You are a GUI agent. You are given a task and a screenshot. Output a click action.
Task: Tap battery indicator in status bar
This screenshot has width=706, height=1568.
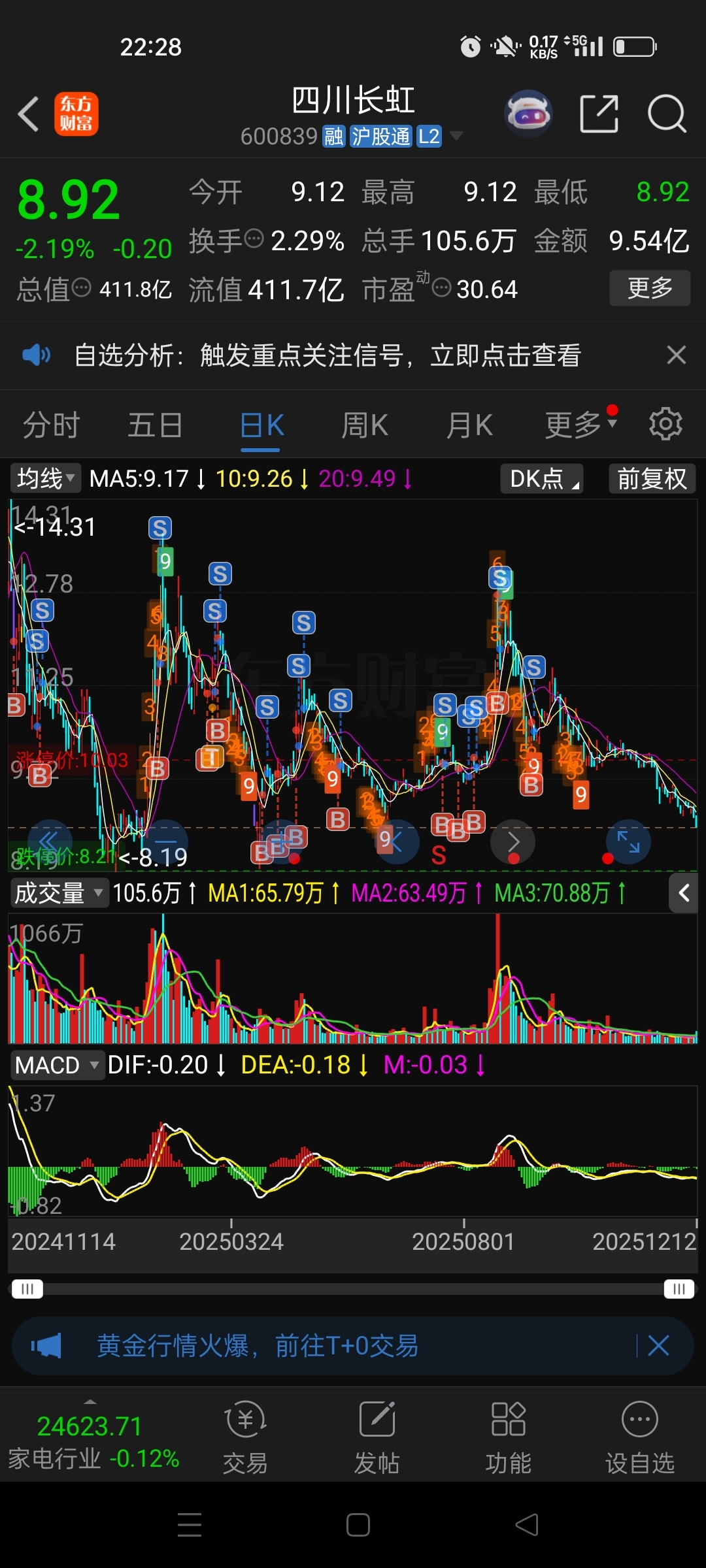pyautogui.click(x=635, y=46)
